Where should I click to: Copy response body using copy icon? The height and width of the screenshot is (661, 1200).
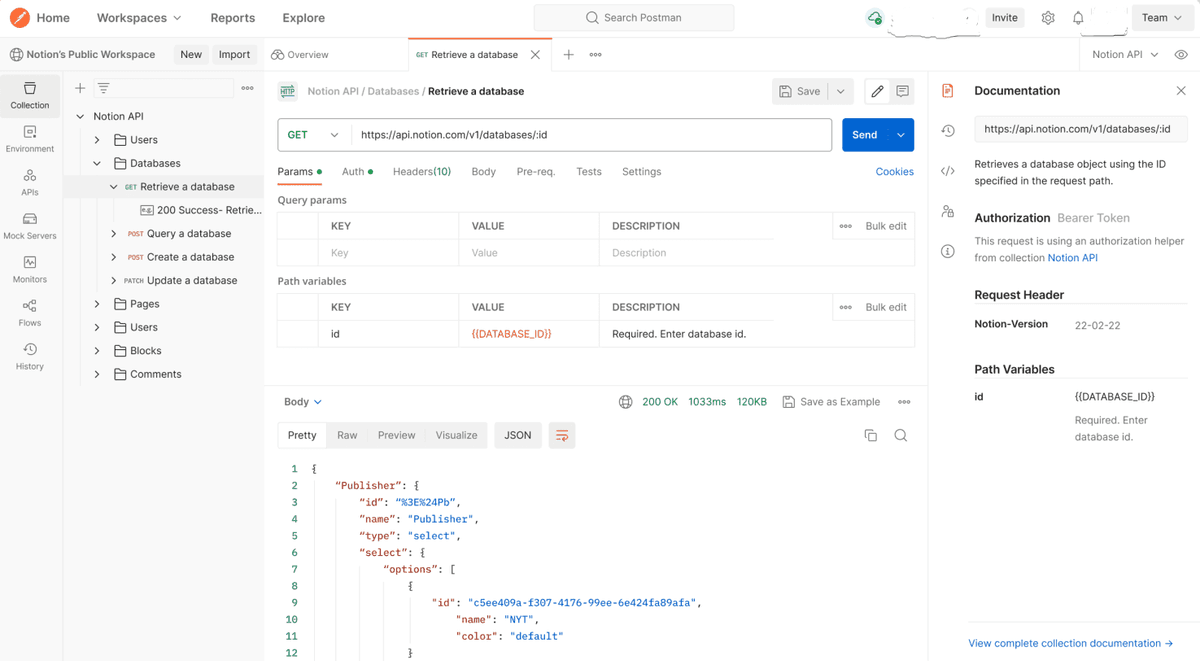pyautogui.click(x=870, y=435)
